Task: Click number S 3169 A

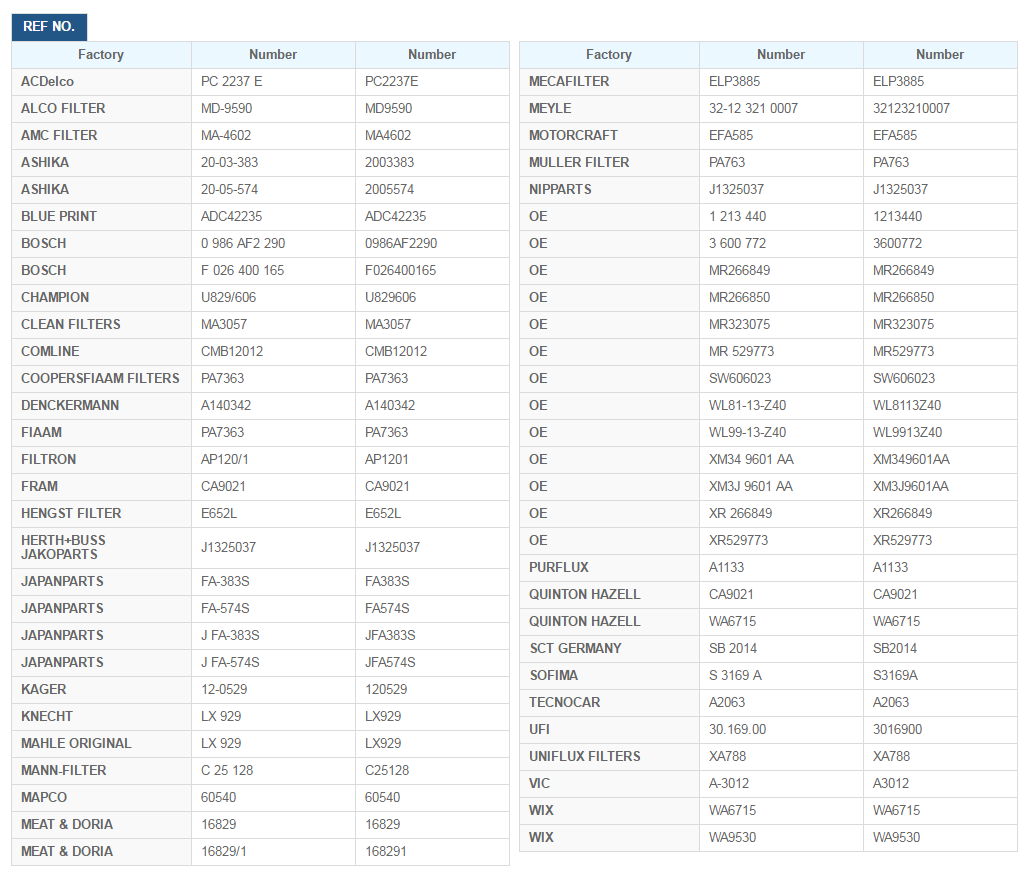Action: (735, 675)
